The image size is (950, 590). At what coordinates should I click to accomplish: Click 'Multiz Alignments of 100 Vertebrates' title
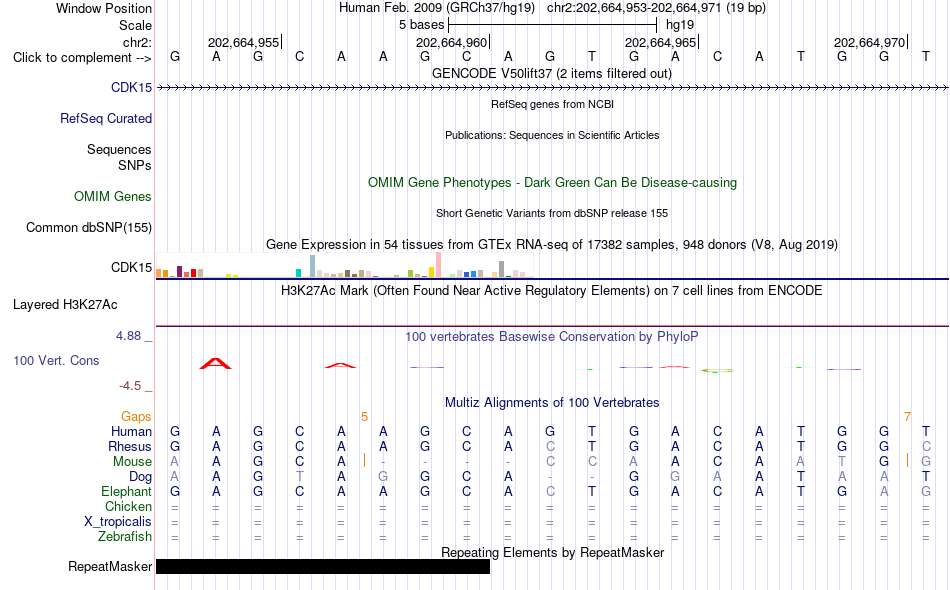(552, 402)
